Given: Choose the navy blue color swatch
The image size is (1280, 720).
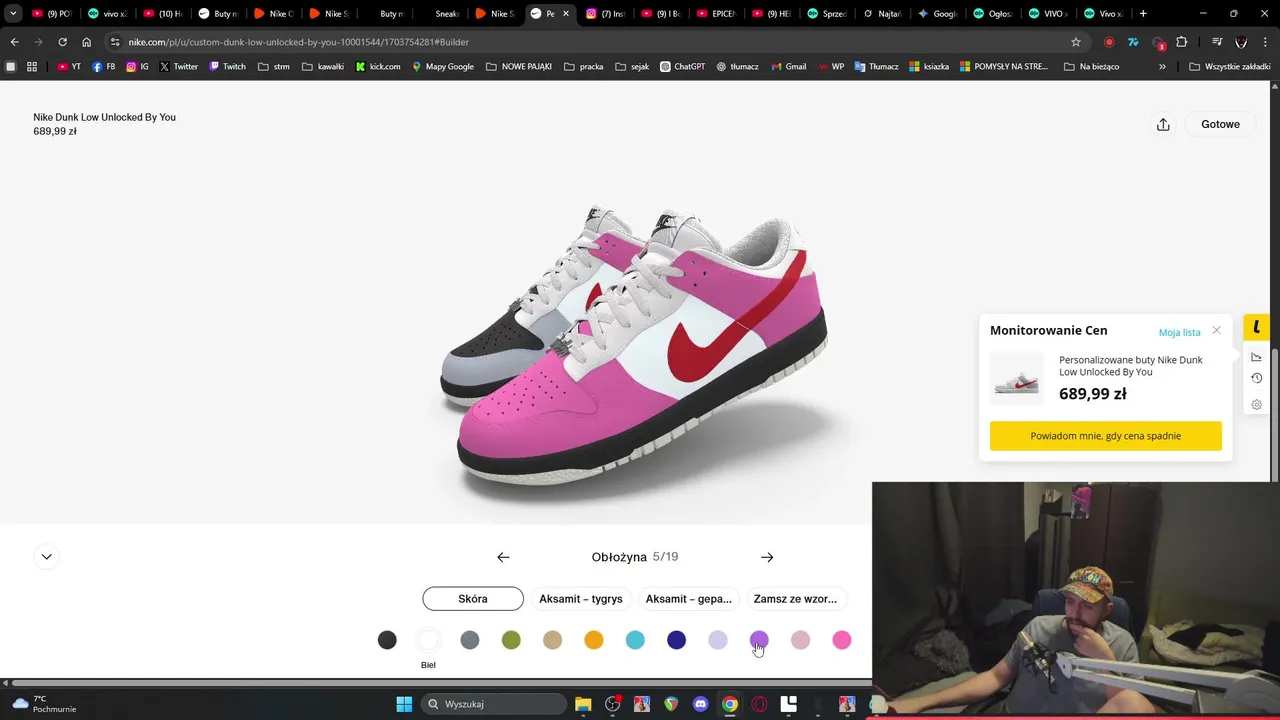Looking at the screenshot, I should (x=676, y=640).
